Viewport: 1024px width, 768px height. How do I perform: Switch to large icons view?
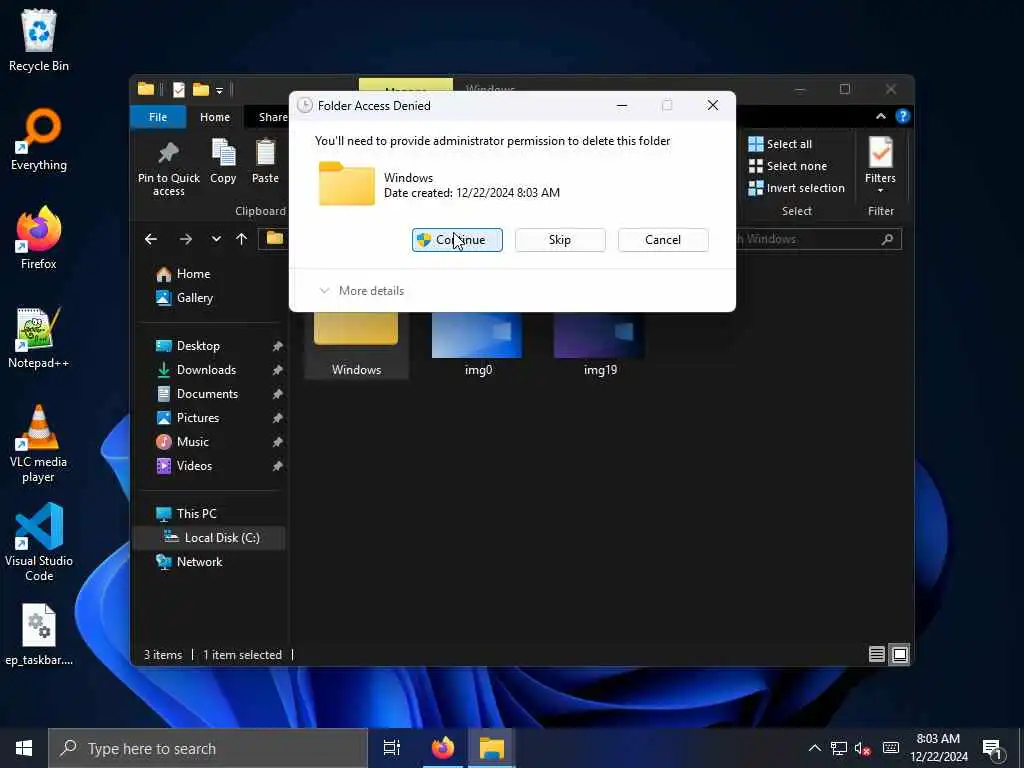coord(899,654)
